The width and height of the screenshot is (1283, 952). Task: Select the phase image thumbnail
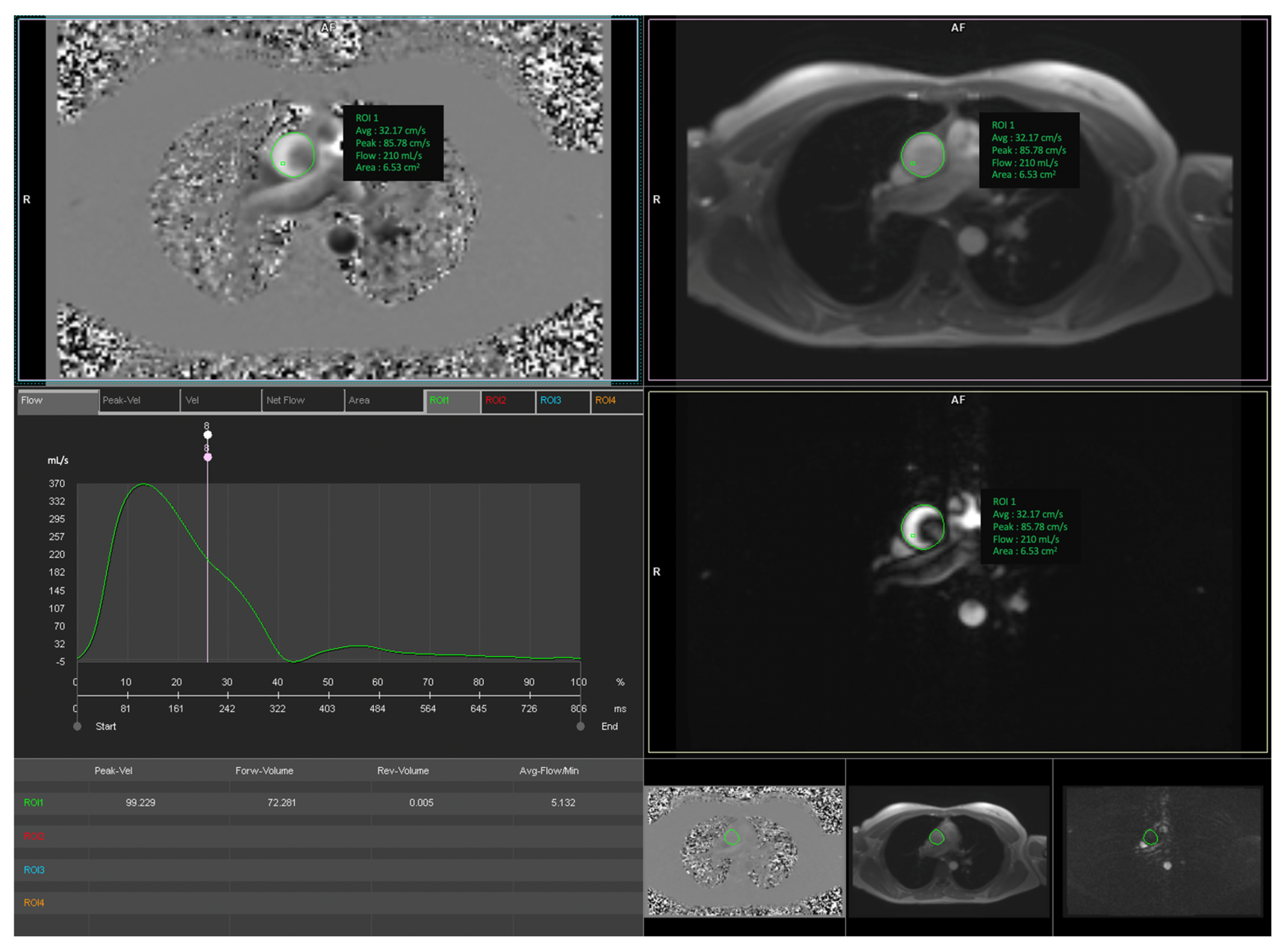744,850
